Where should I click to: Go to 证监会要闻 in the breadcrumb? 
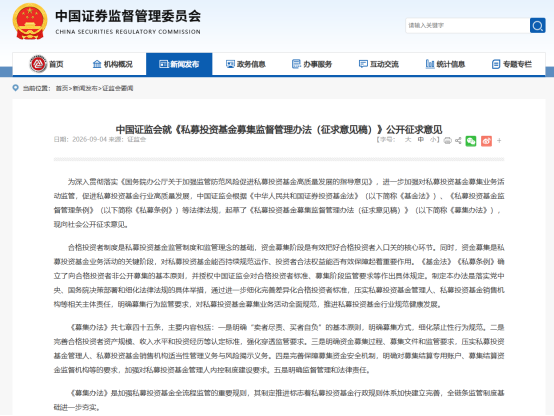[118, 88]
